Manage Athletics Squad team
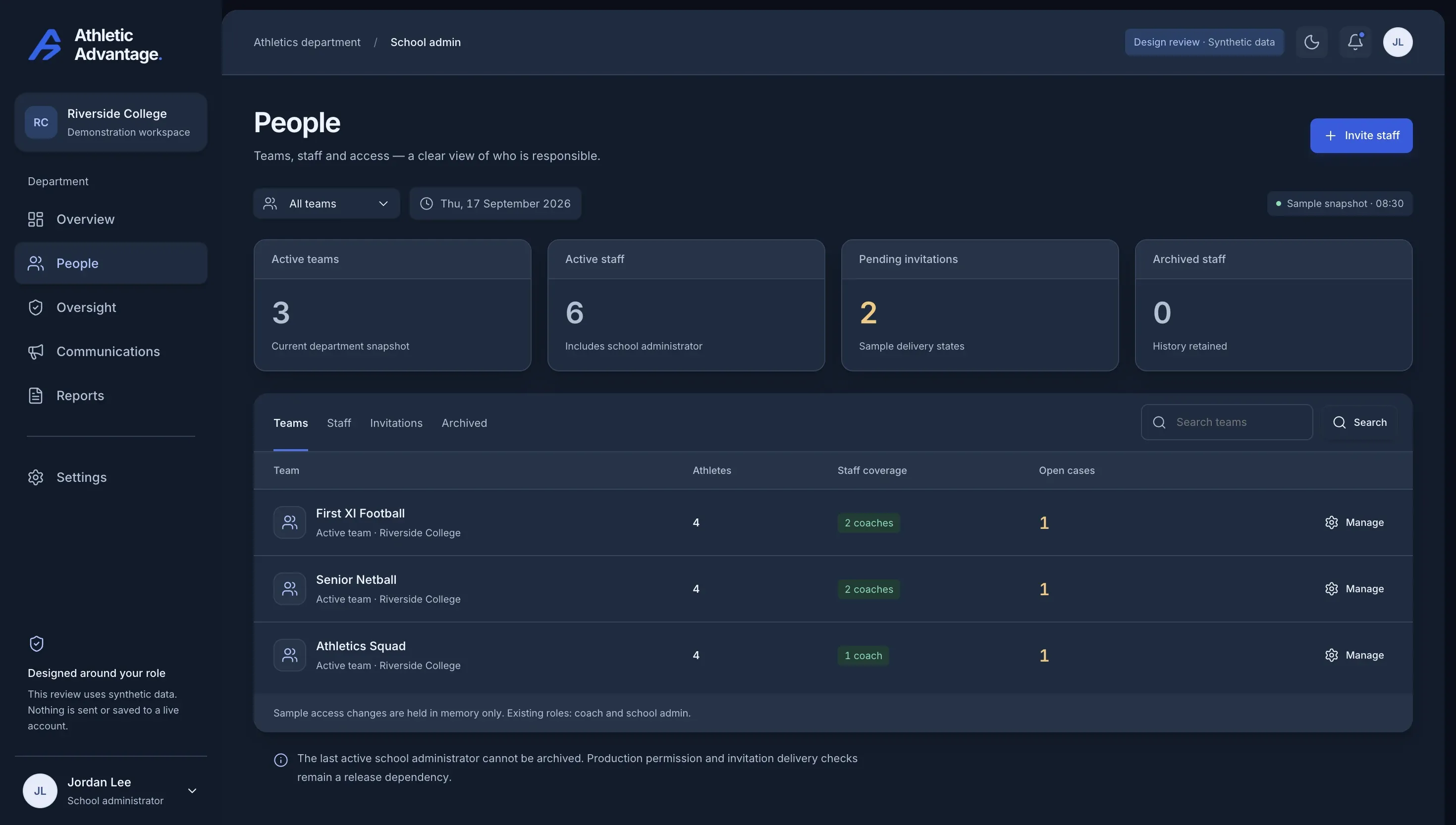 point(1354,655)
